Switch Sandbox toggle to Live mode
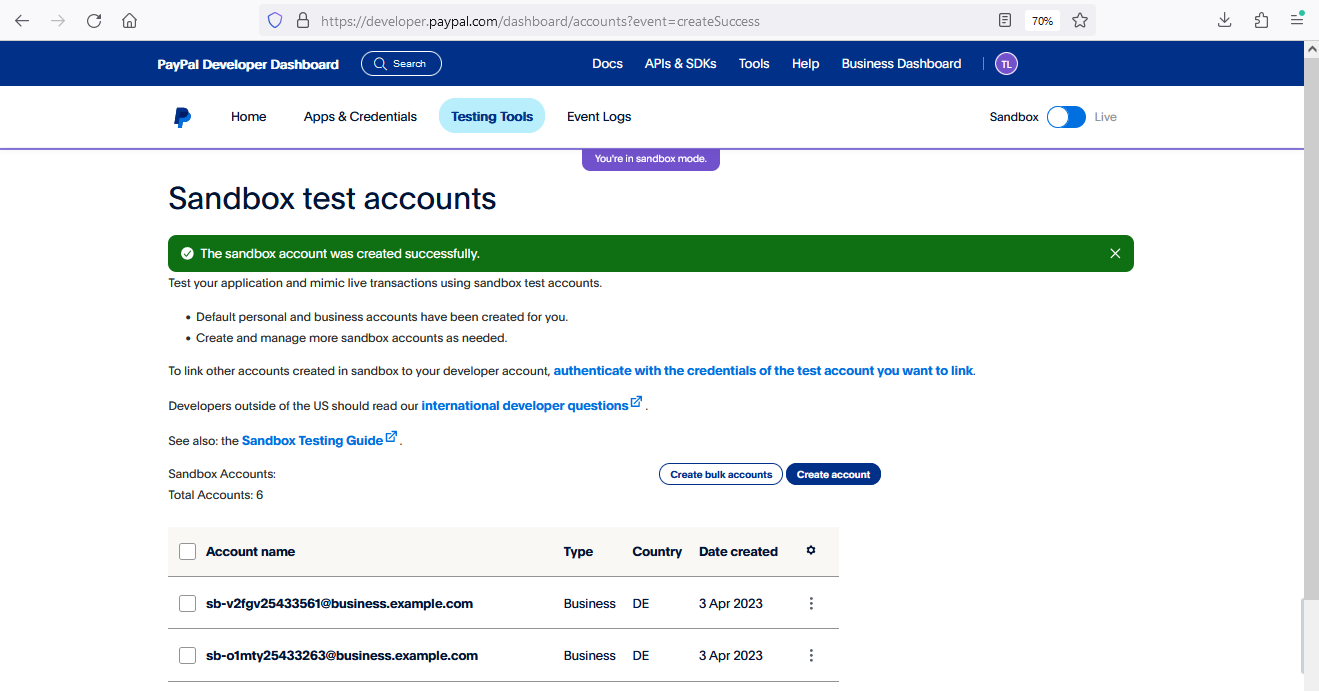This screenshot has height=693, width=1319. coord(1066,117)
